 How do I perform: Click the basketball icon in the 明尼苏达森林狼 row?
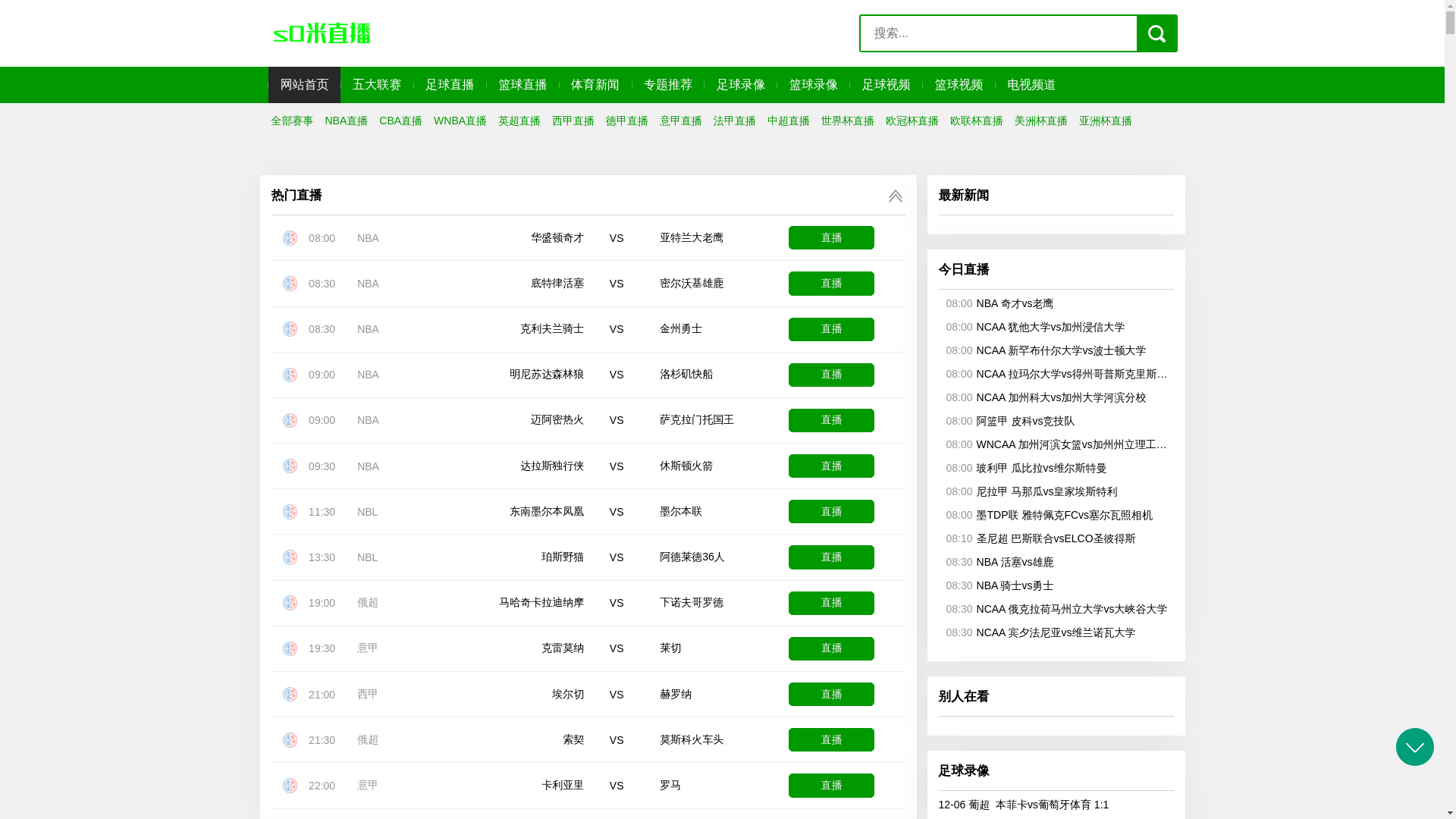[x=290, y=375]
